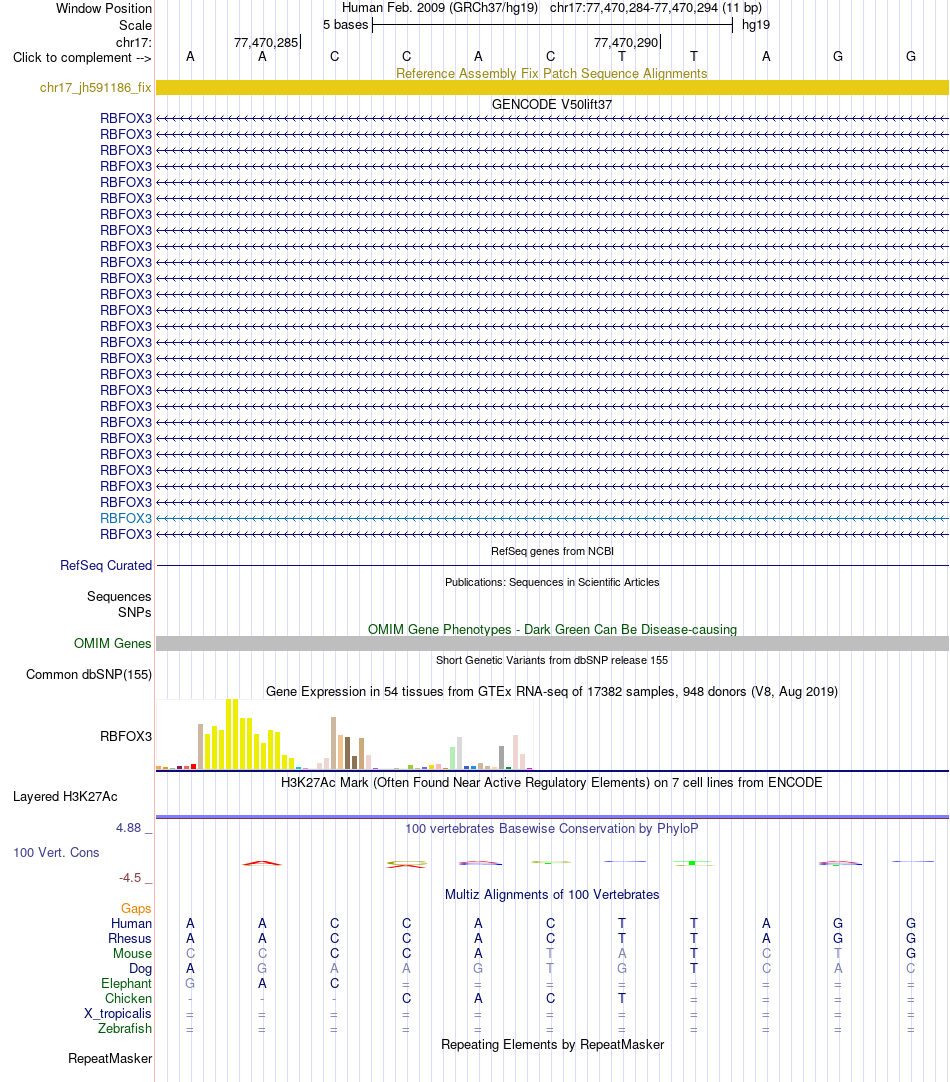Viewport: 950px width, 1082px height.
Task: Click the orange 'Gaps' label
Action: coord(136,908)
